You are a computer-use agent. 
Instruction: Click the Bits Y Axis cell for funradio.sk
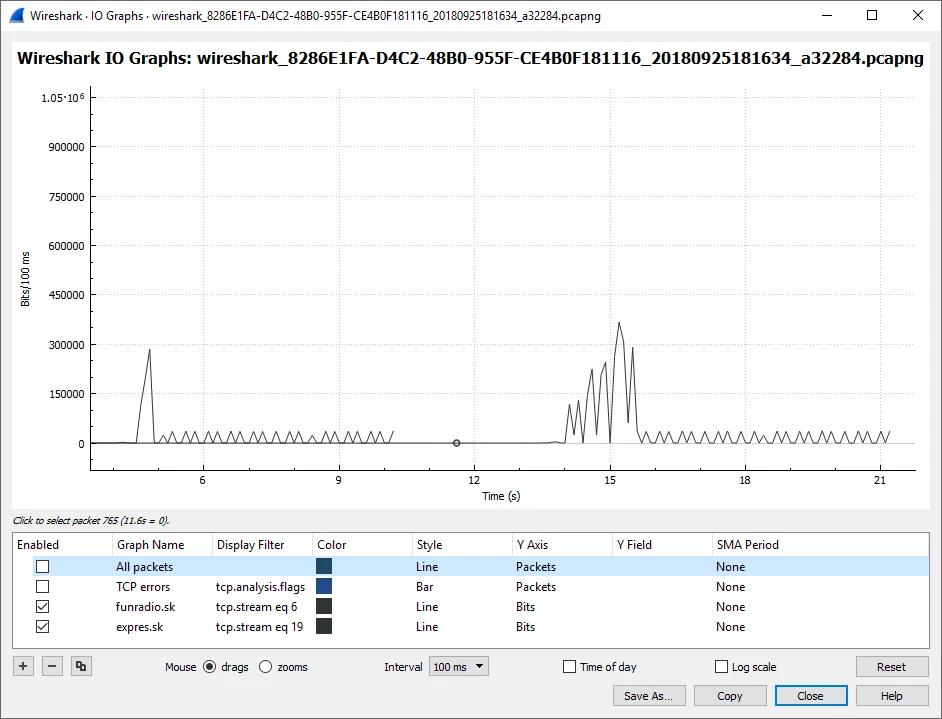point(525,607)
